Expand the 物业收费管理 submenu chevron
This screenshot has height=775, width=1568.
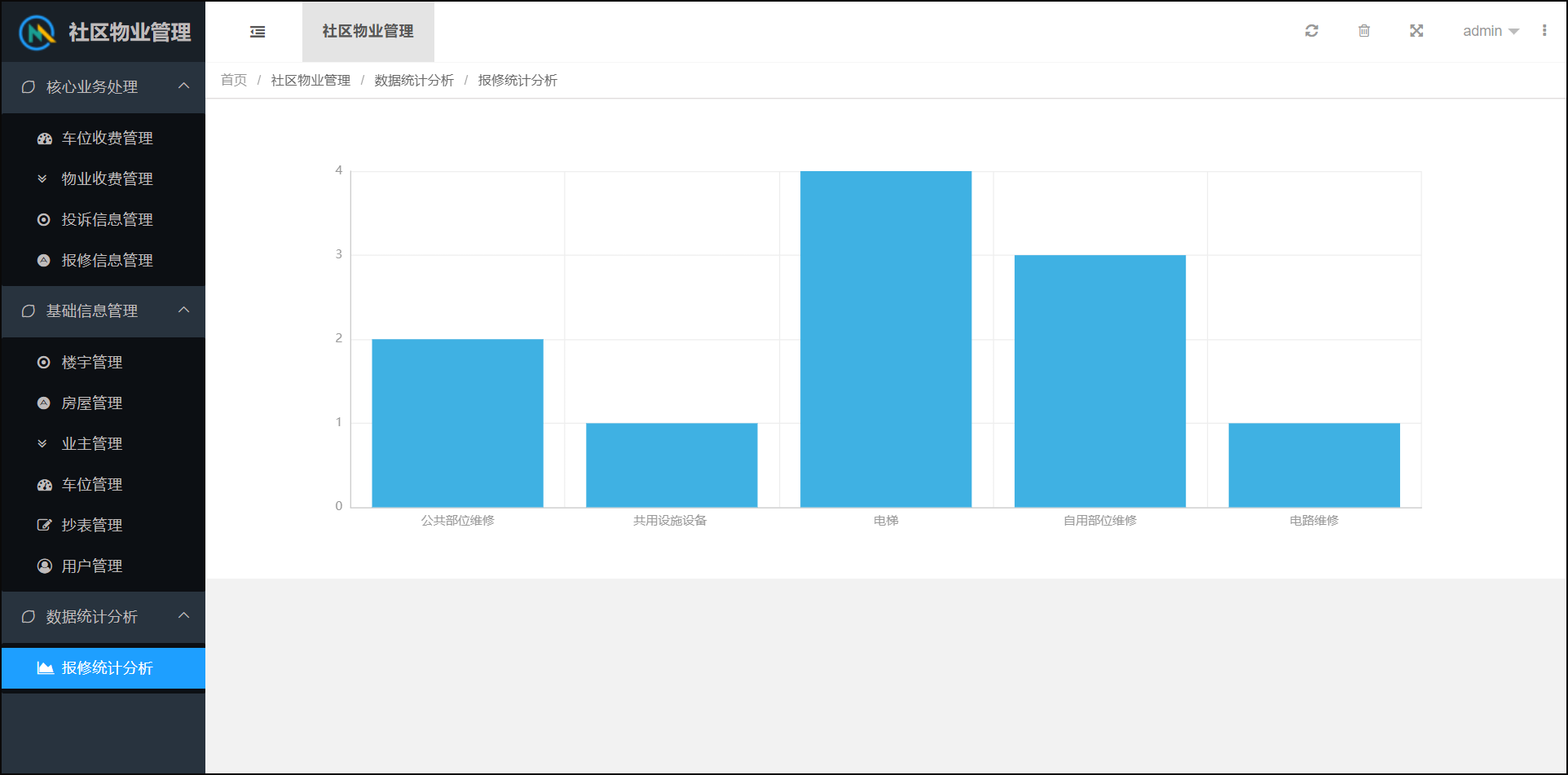tap(42, 179)
